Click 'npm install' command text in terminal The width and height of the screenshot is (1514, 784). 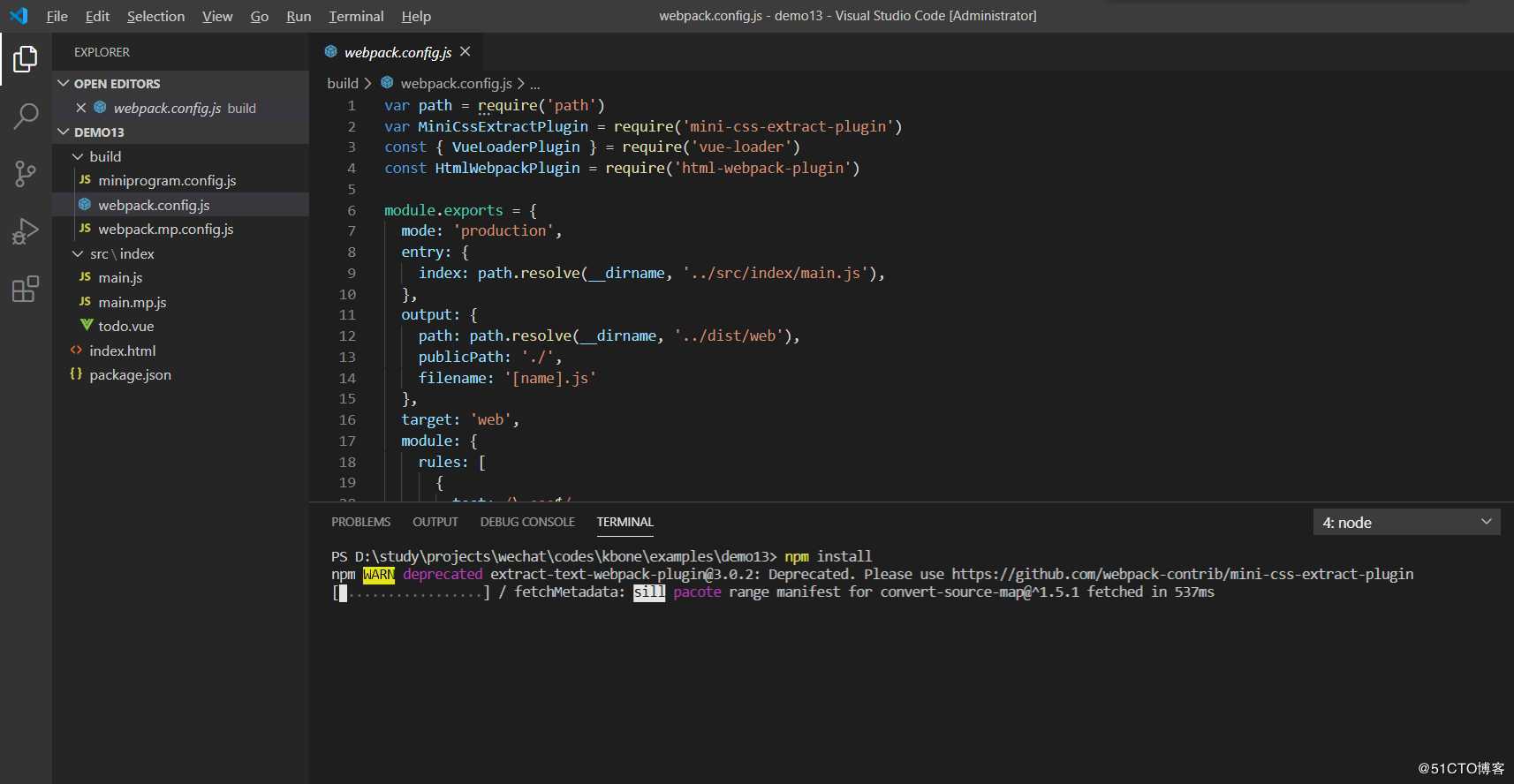click(828, 556)
